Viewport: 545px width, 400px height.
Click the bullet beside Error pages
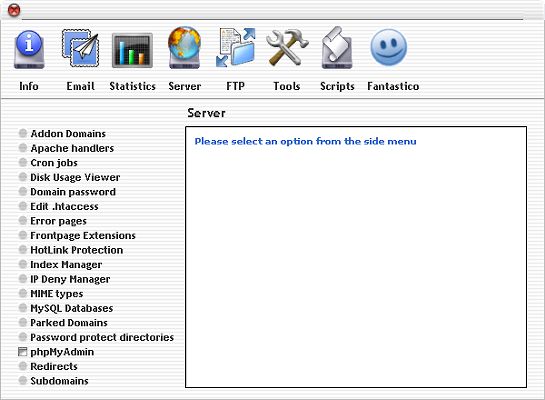[23, 221]
